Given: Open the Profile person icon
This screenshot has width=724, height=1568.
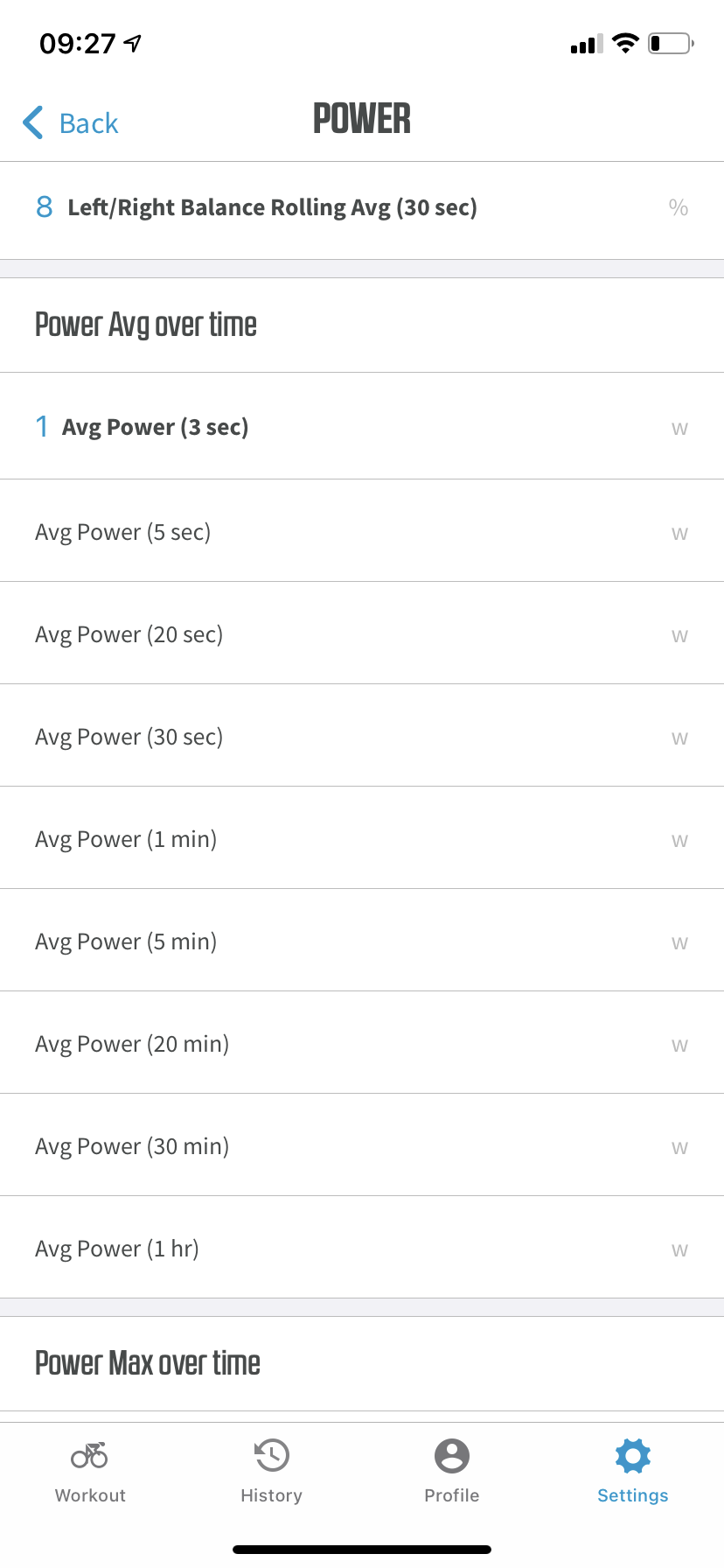Looking at the screenshot, I should [x=451, y=1455].
